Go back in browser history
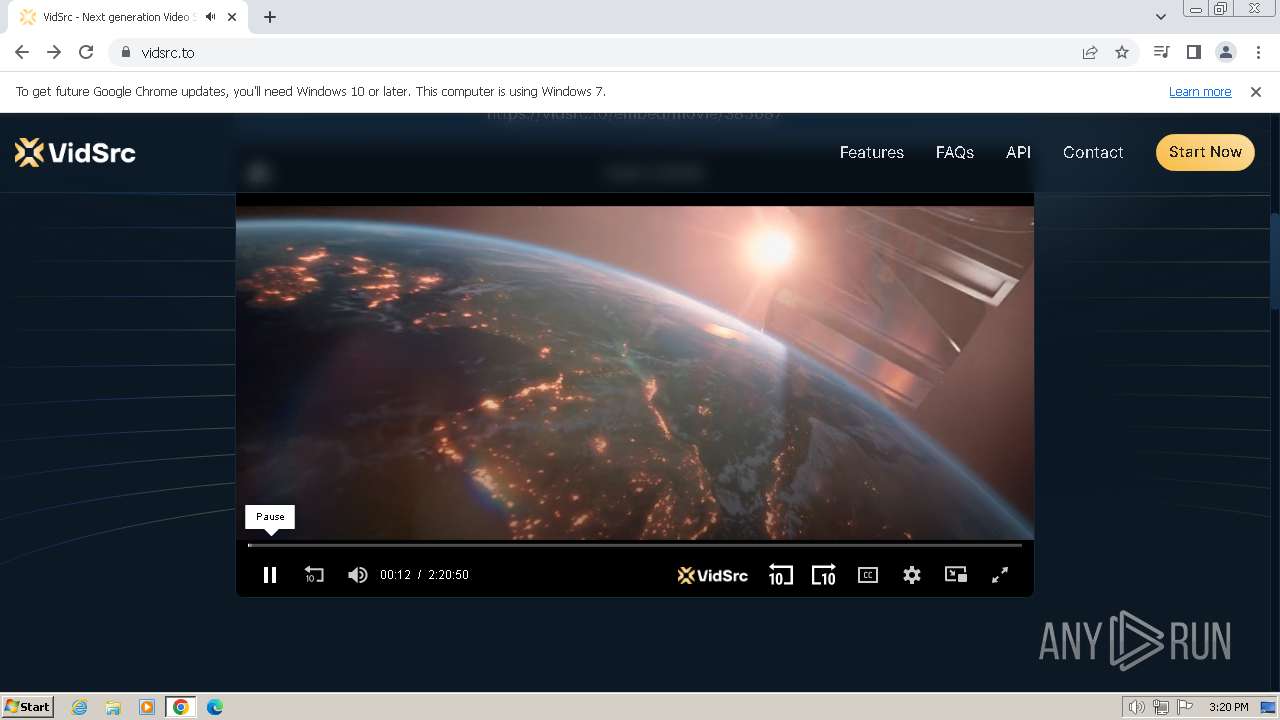Viewport: 1280px width, 720px height. click(x=22, y=52)
